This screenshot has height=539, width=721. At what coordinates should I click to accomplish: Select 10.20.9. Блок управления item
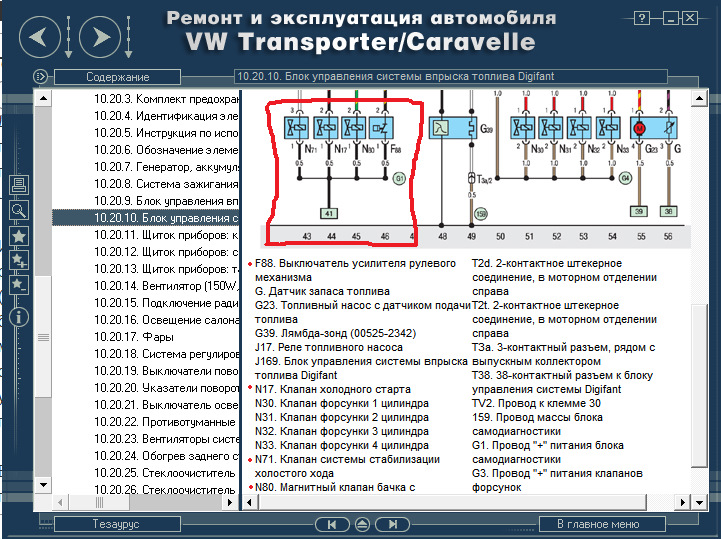tap(166, 201)
